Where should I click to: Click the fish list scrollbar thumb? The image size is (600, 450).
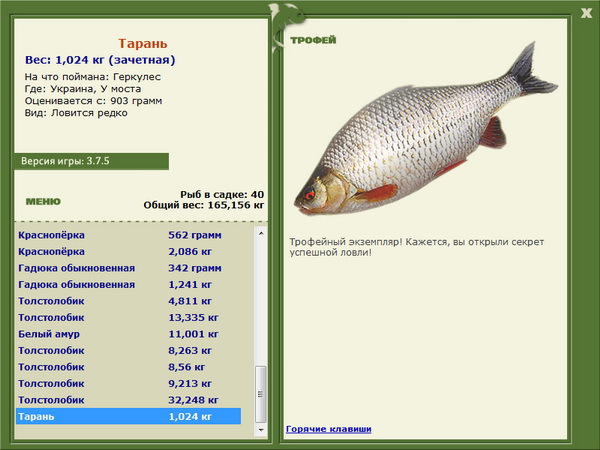click(261, 394)
